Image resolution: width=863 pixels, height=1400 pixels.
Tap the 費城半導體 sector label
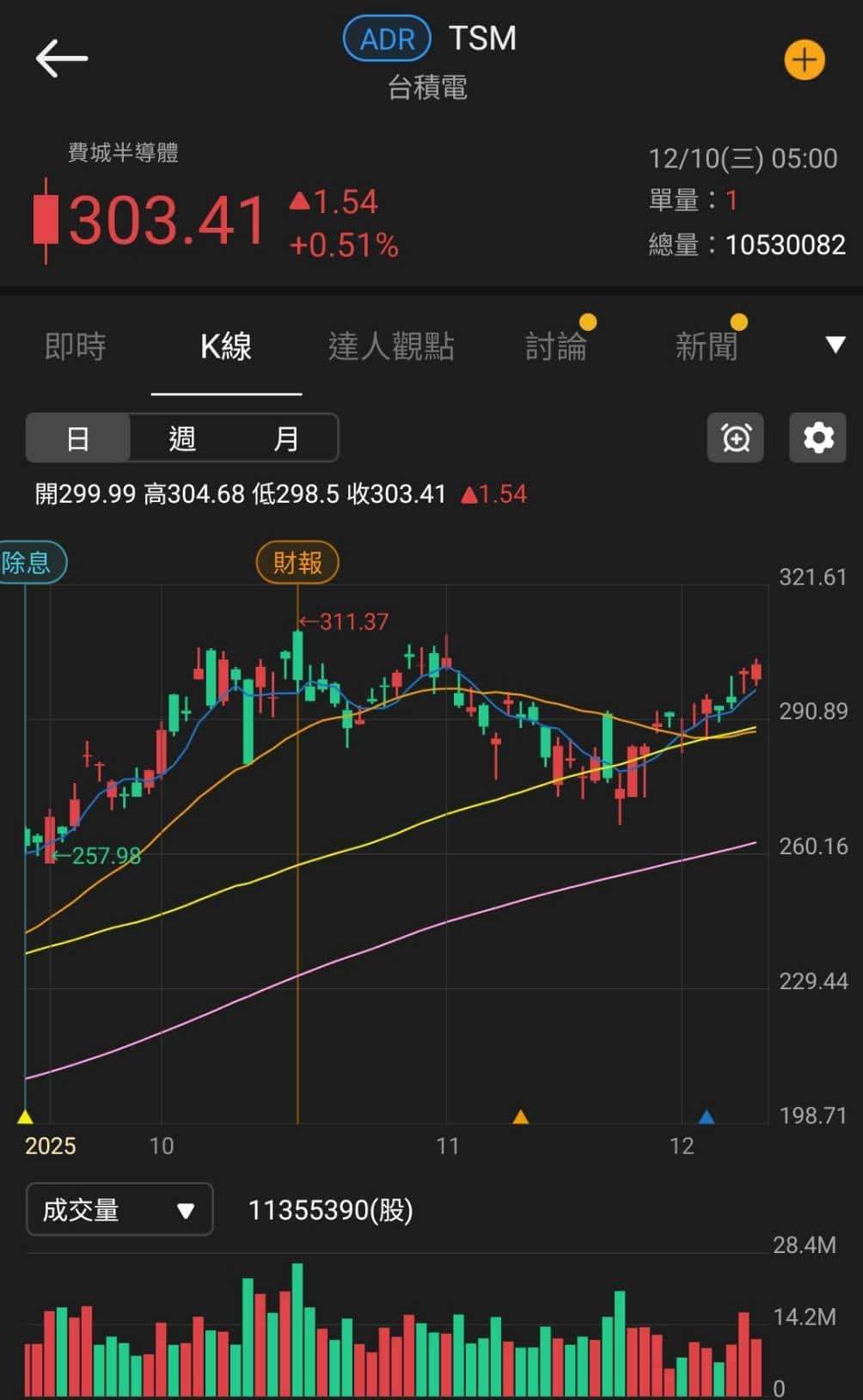point(123,153)
